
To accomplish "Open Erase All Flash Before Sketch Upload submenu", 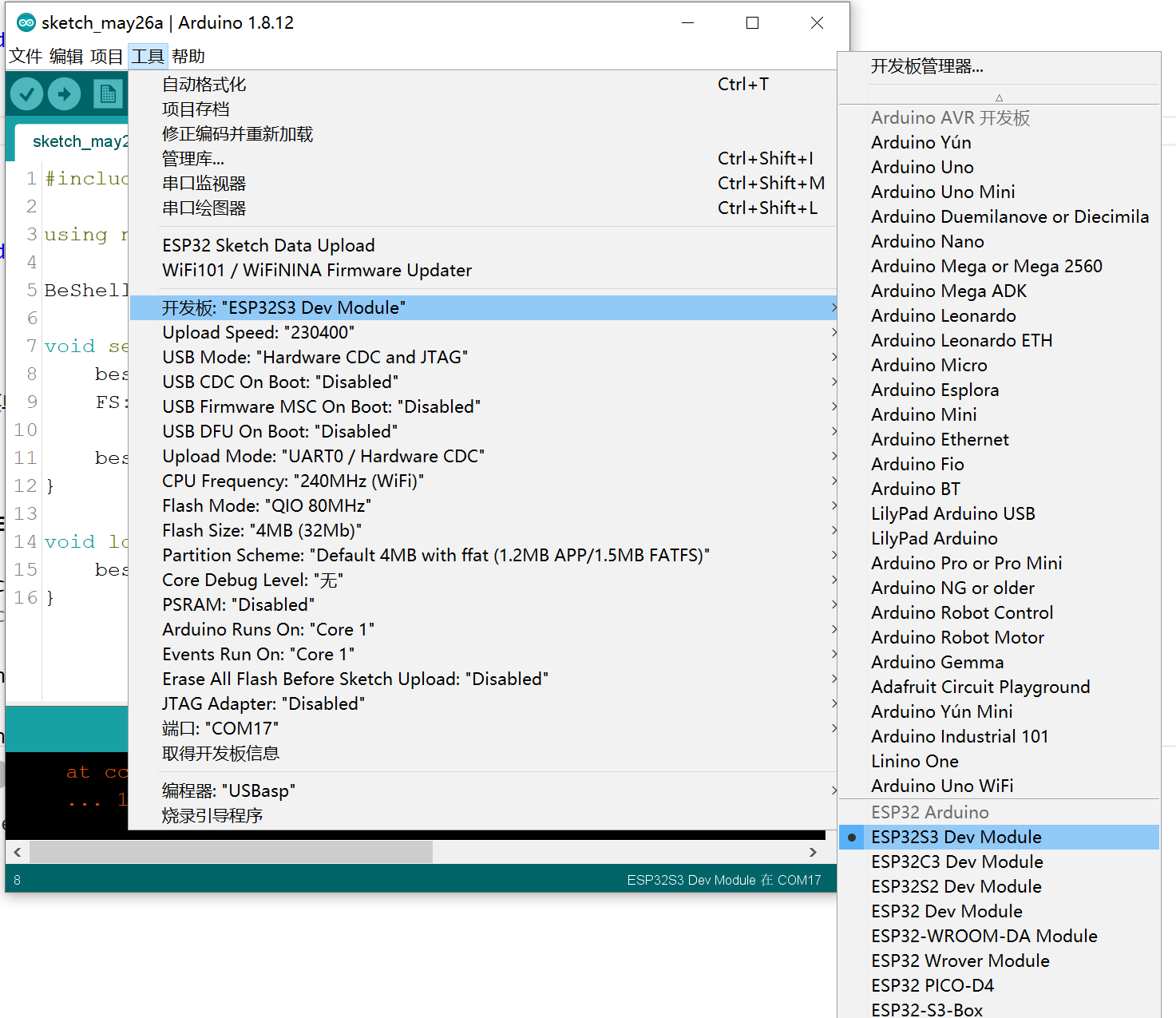I will click(483, 679).
